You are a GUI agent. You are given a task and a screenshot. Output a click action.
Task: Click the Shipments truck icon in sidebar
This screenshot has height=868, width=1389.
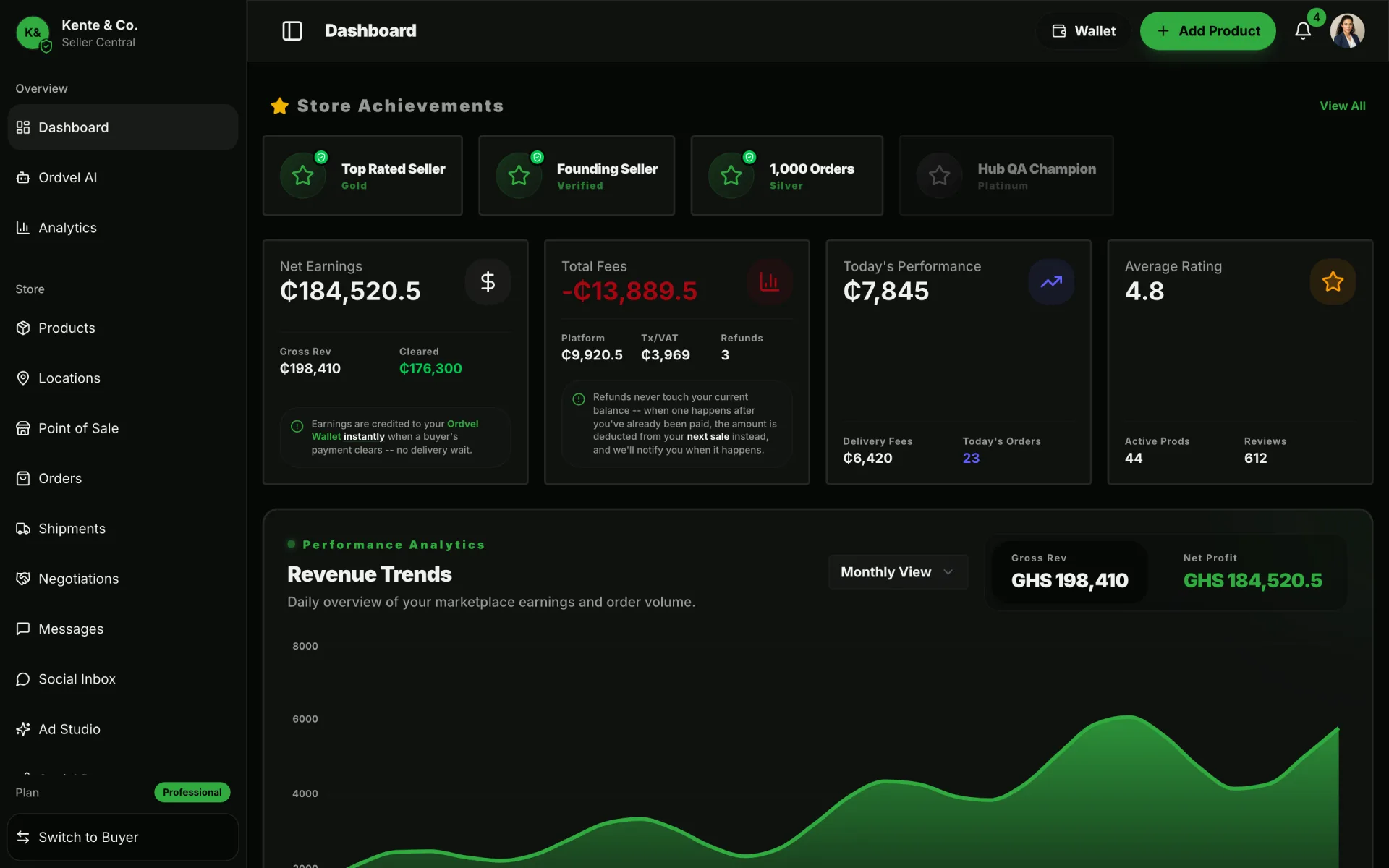pyautogui.click(x=23, y=529)
